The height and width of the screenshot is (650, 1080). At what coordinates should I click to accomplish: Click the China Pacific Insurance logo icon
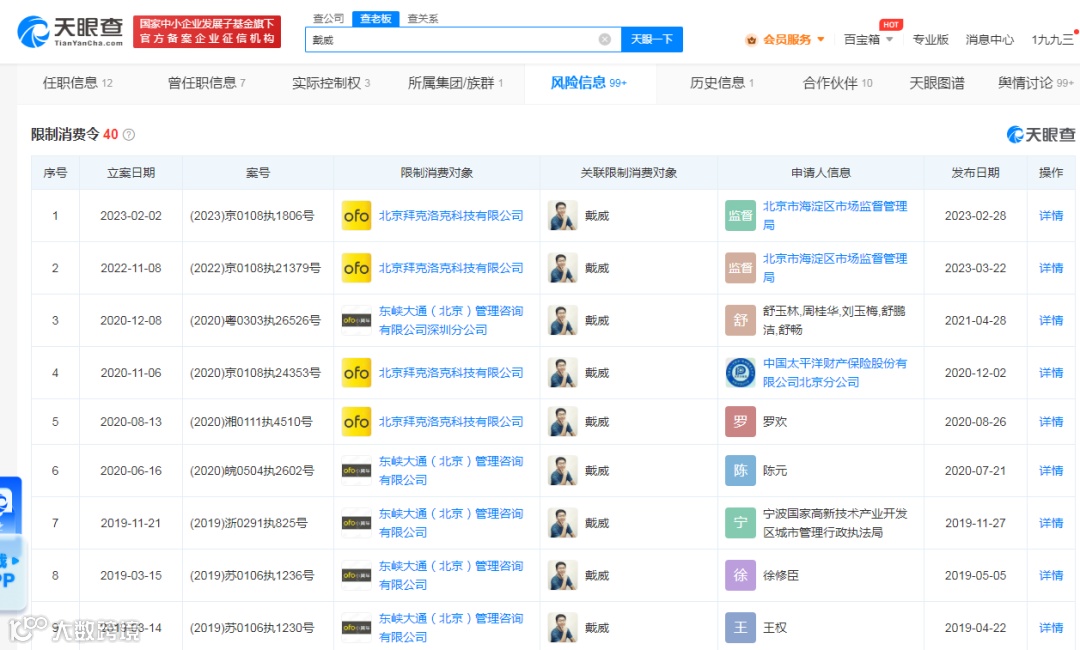740,373
